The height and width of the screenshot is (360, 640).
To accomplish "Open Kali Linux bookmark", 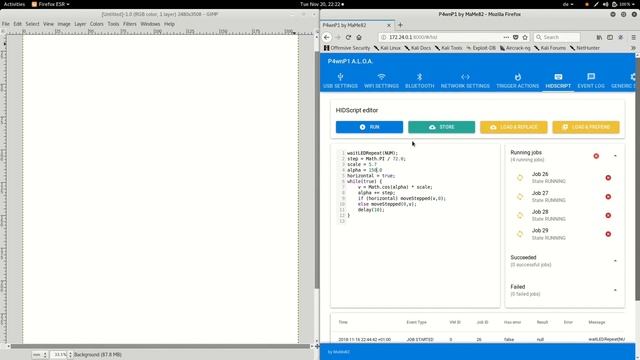I will click(x=387, y=48).
